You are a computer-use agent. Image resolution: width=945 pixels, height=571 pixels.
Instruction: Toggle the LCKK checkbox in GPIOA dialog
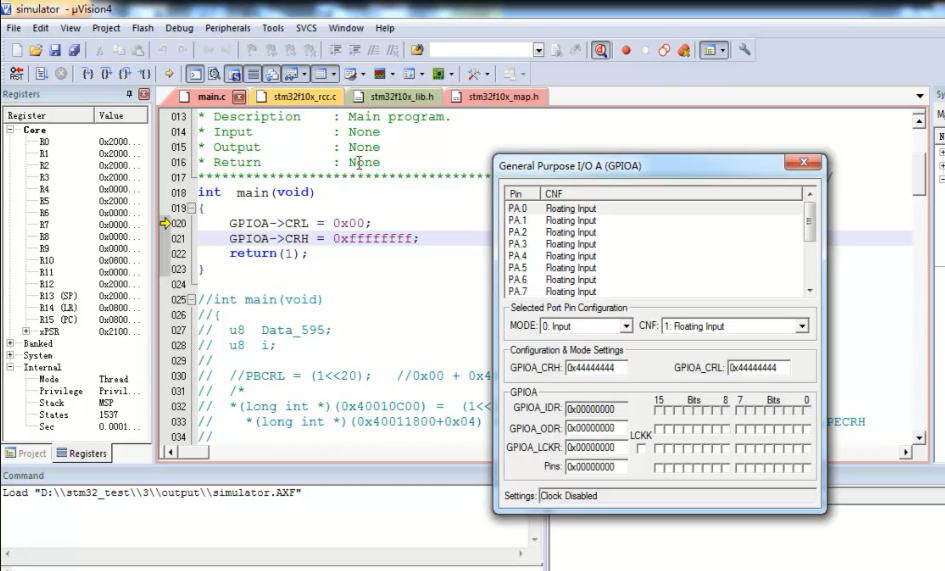(x=641, y=448)
